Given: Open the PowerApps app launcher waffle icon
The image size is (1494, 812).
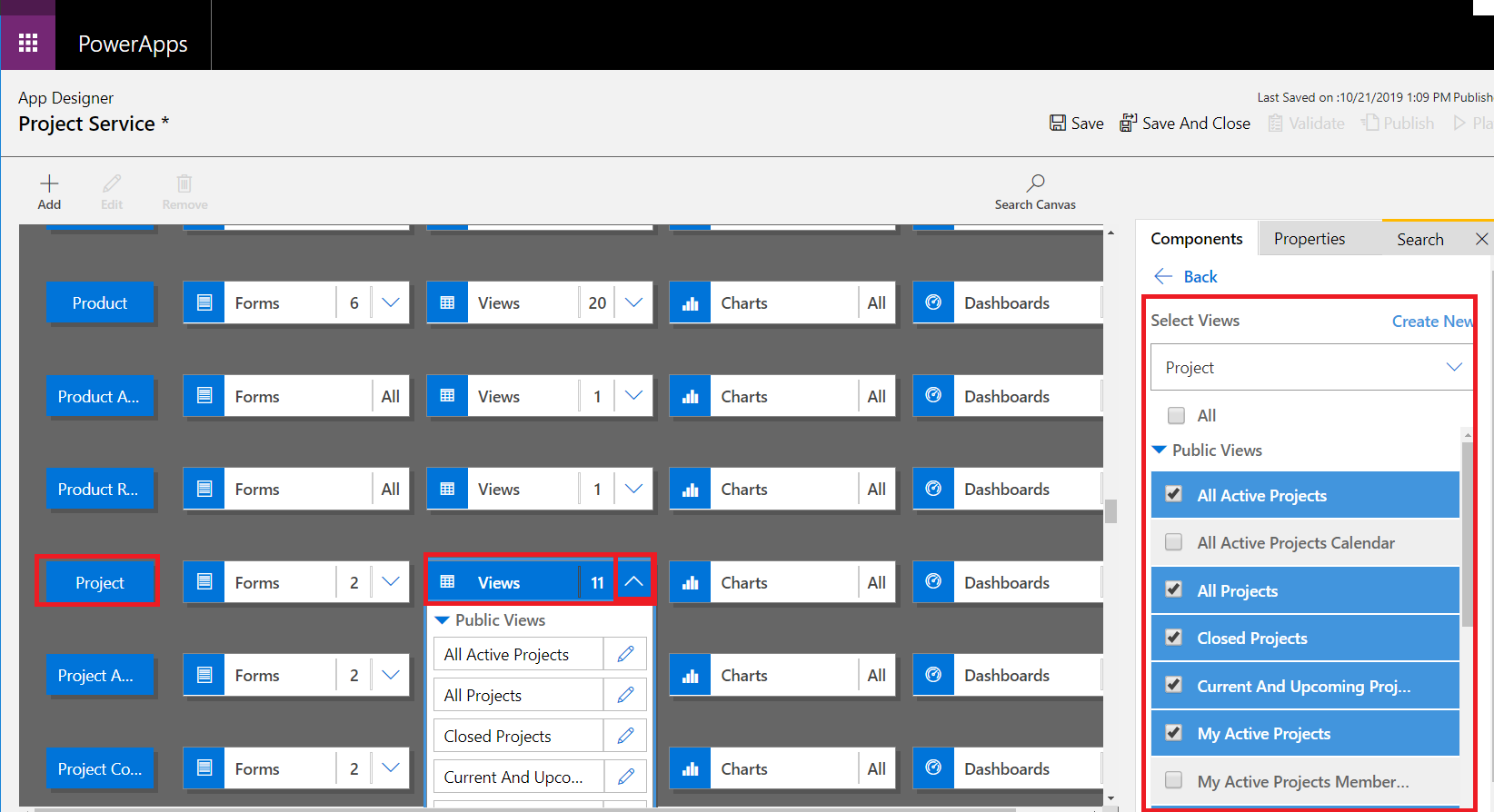Looking at the screenshot, I should pyautogui.click(x=28, y=43).
